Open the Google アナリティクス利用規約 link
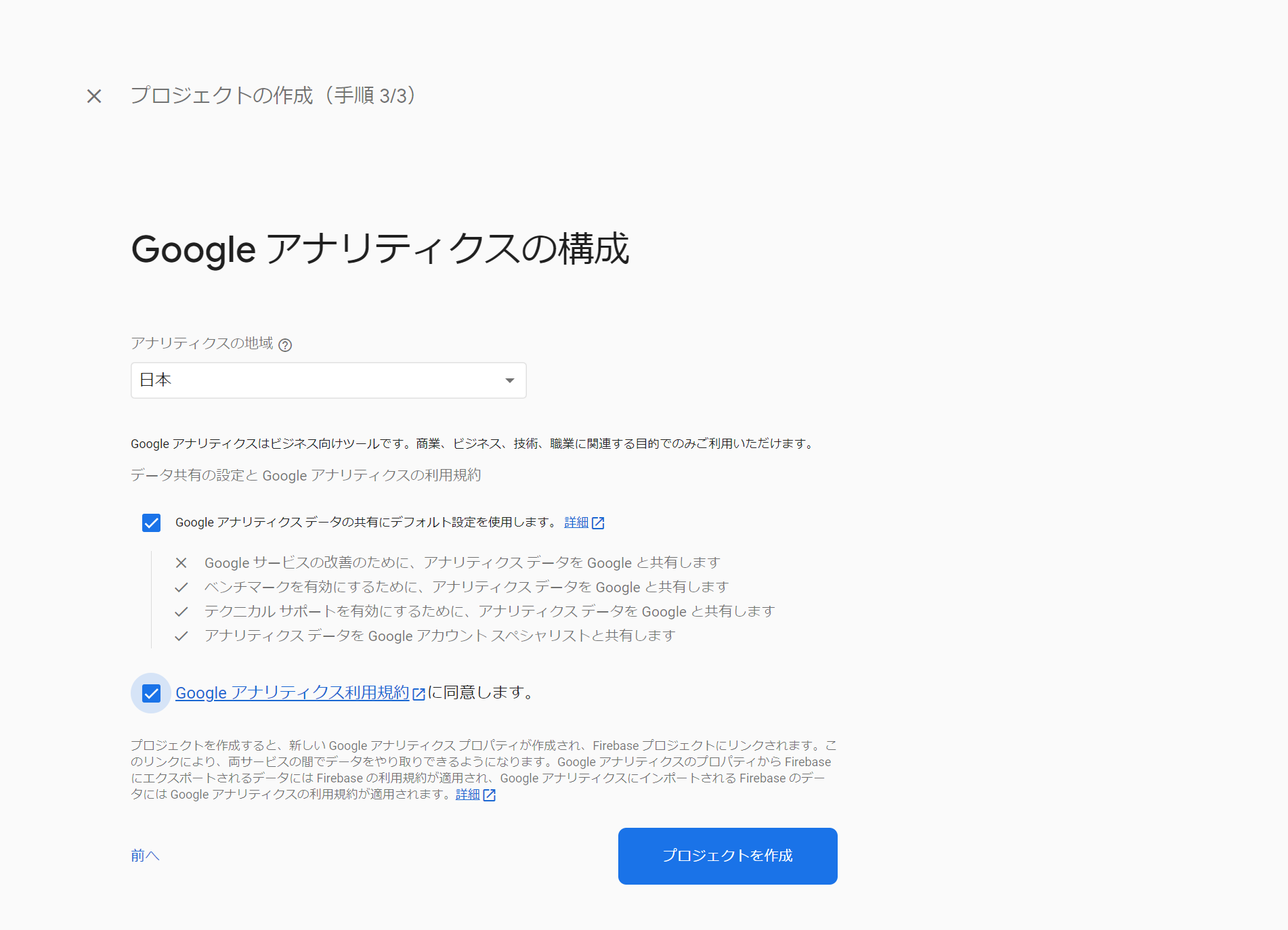Viewport: 1288px width, 930px height. click(x=292, y=692)
